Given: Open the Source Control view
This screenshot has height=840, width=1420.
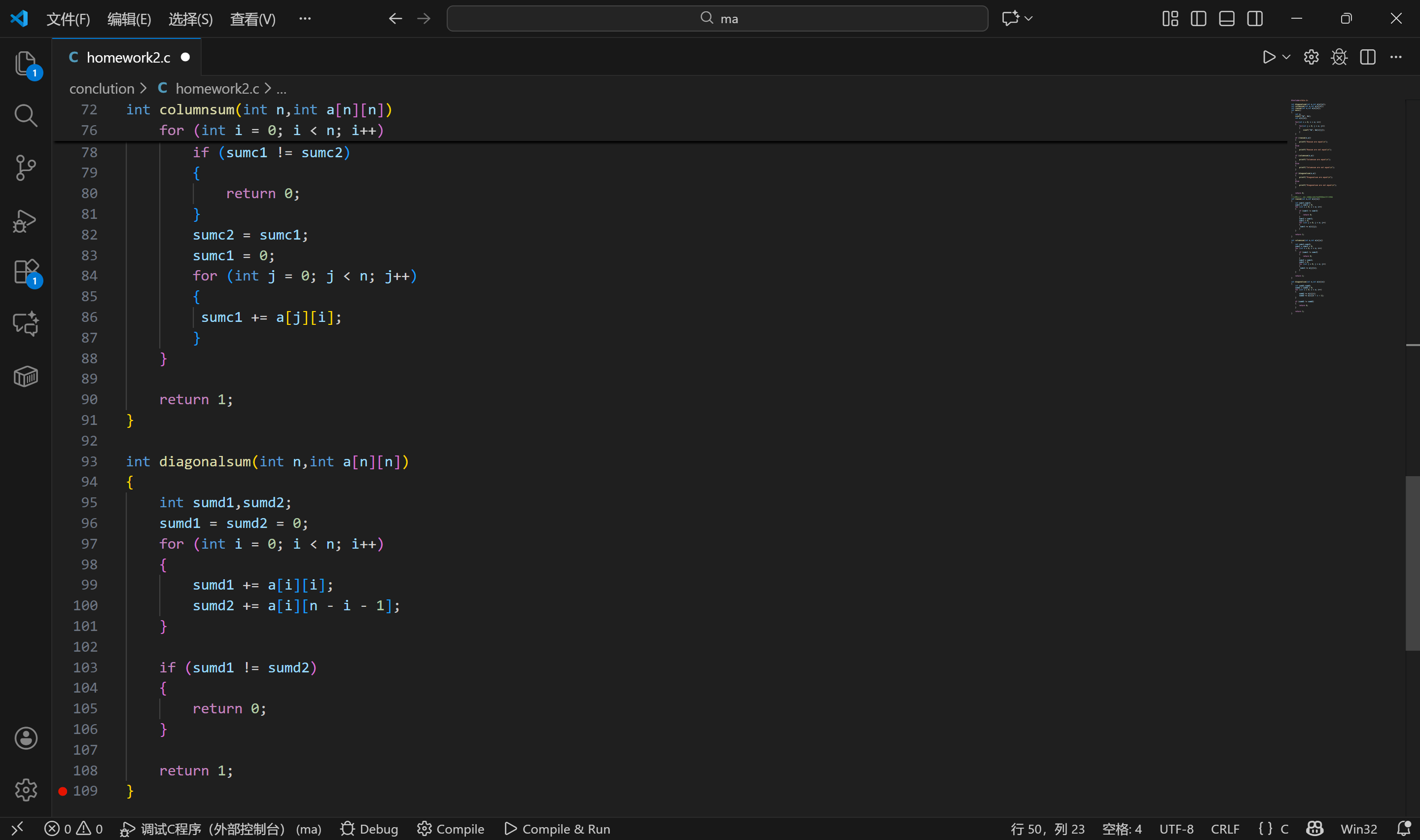Looking at the screenshot, I should point(26,168).
